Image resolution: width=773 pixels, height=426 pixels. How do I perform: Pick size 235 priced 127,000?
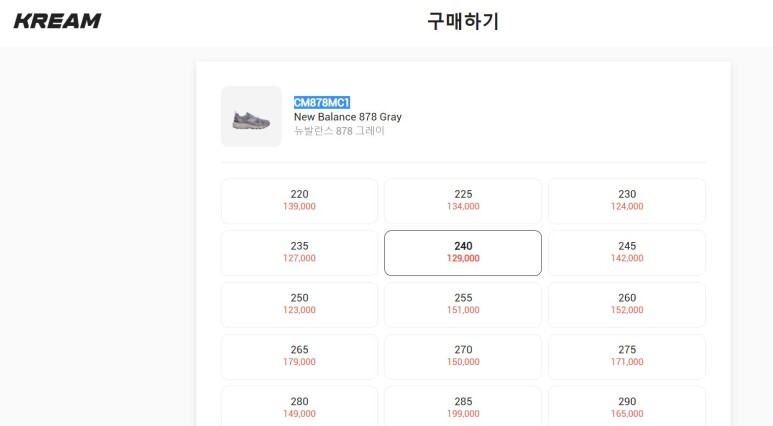[x=299, y=253]
